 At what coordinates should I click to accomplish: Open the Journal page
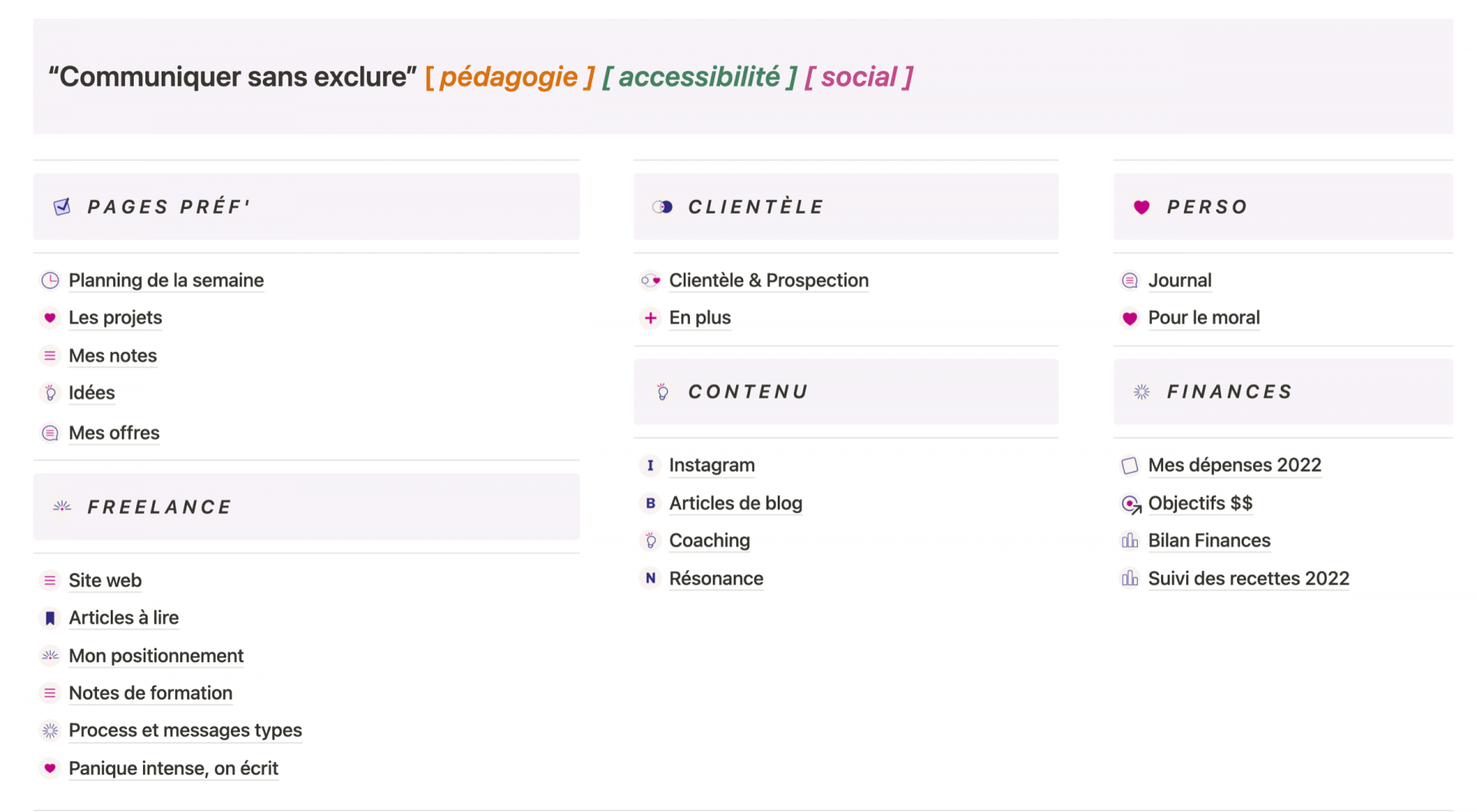[1179, 281]
